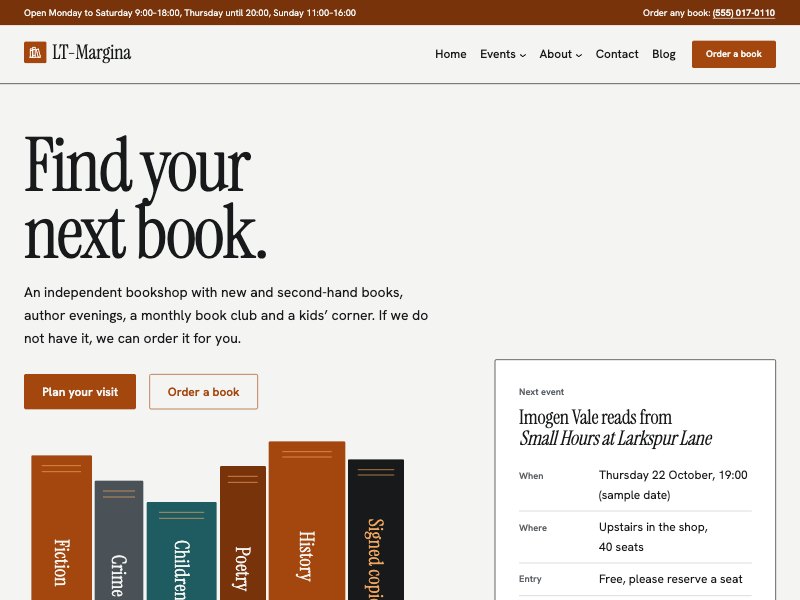Select the History book spine
This screenshot has height=600, width=800.
tap(307, 520)
